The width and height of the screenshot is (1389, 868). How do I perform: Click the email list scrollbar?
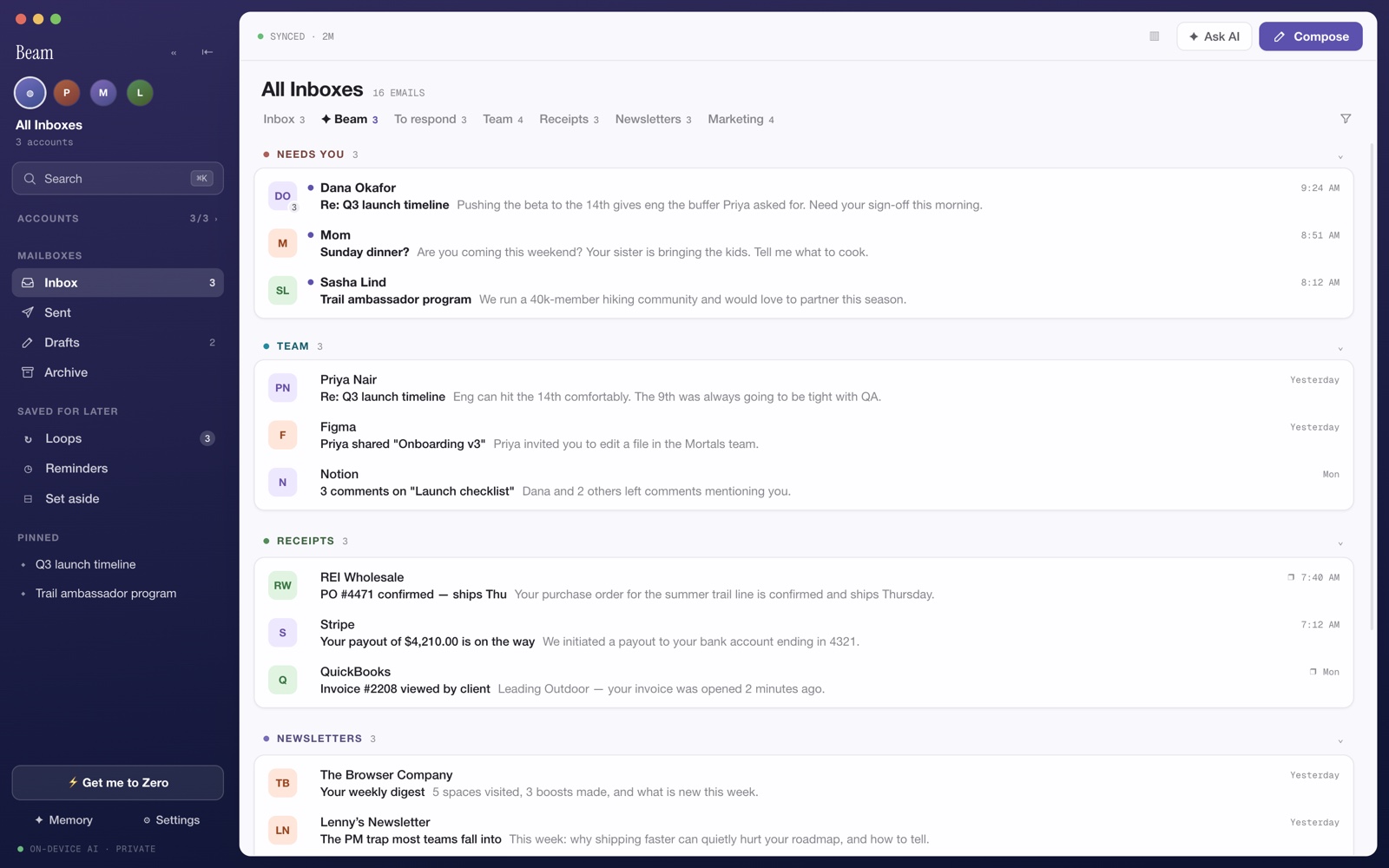[1372, 386]
